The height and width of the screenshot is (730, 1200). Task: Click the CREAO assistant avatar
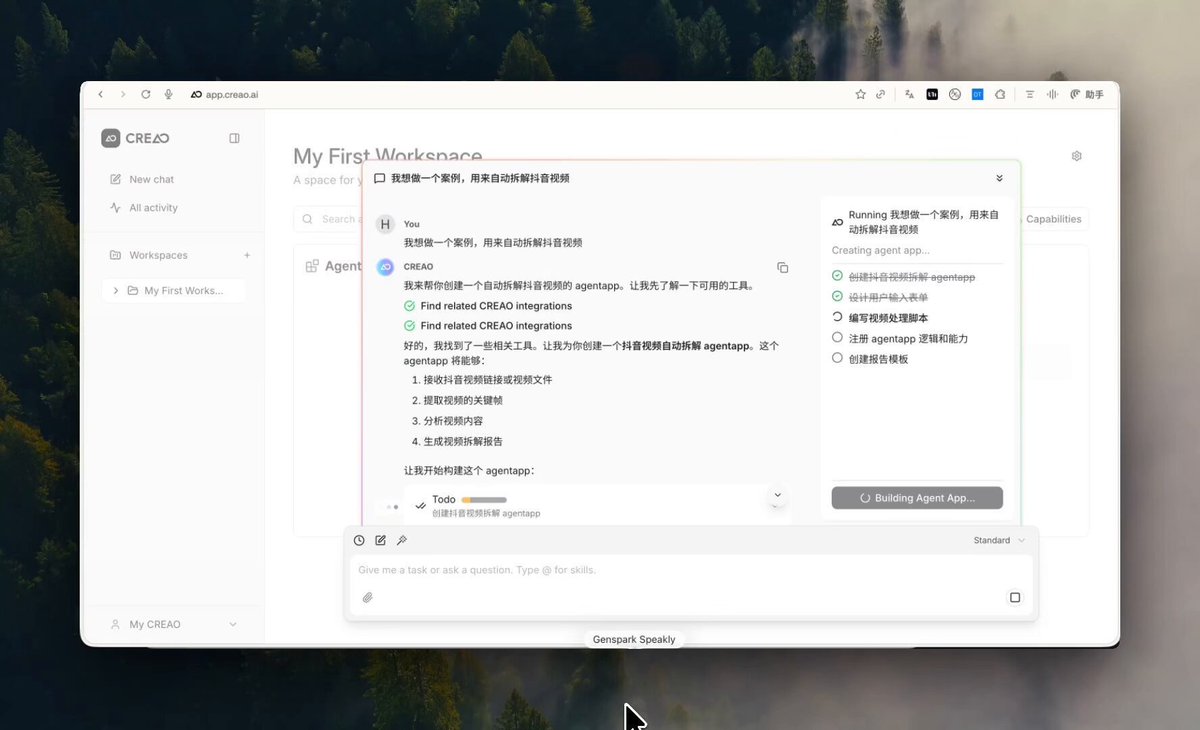[385, 267]
